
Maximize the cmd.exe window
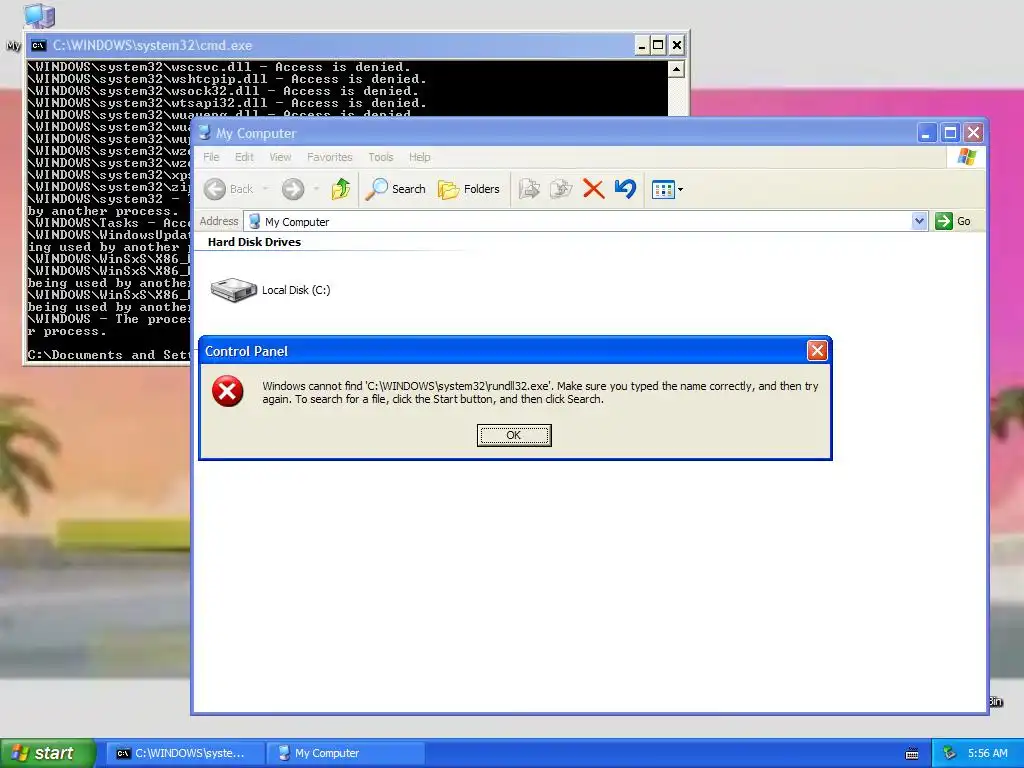(658, 45)
